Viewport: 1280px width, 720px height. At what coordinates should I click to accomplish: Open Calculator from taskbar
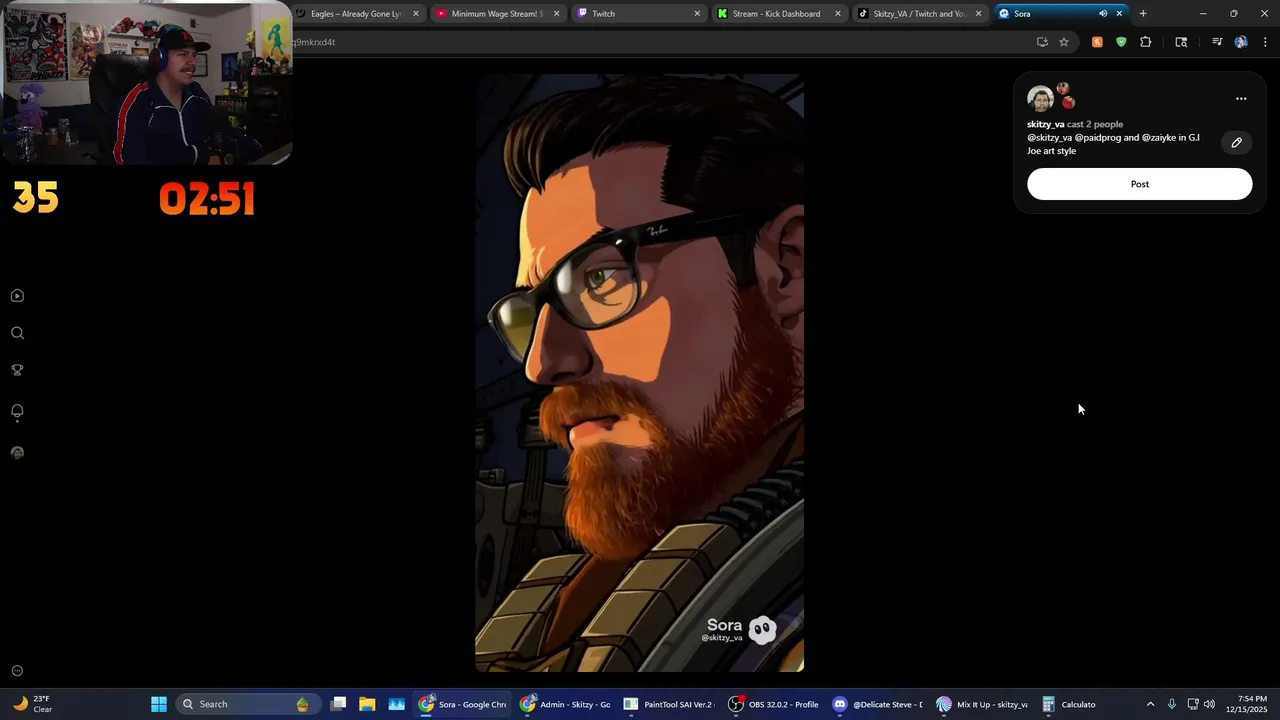[1069, 704]
